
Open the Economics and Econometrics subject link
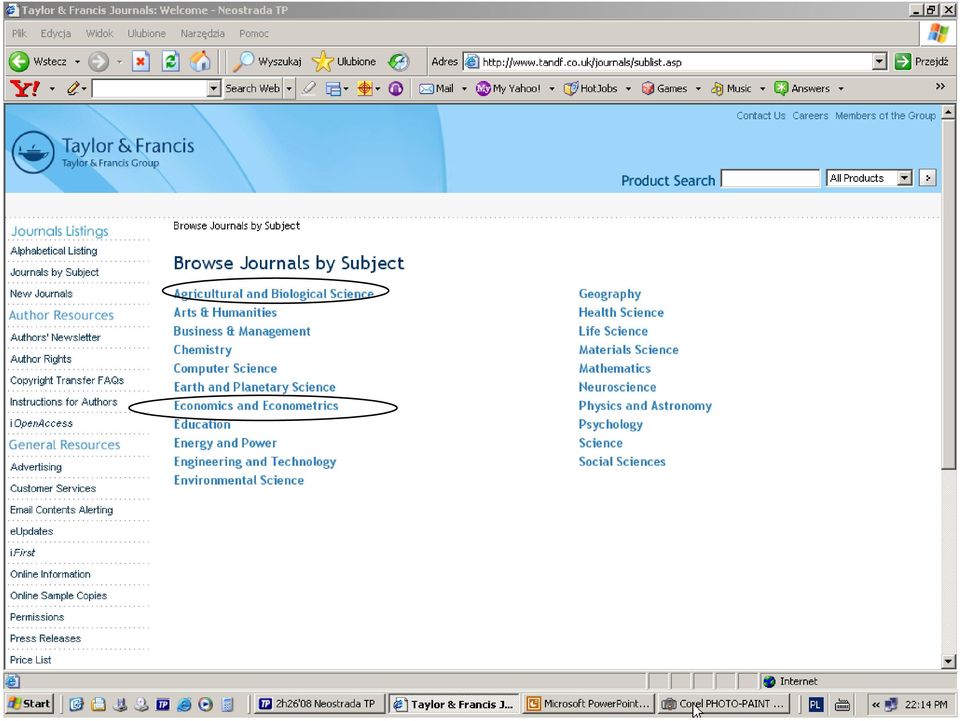pos(256,406)
